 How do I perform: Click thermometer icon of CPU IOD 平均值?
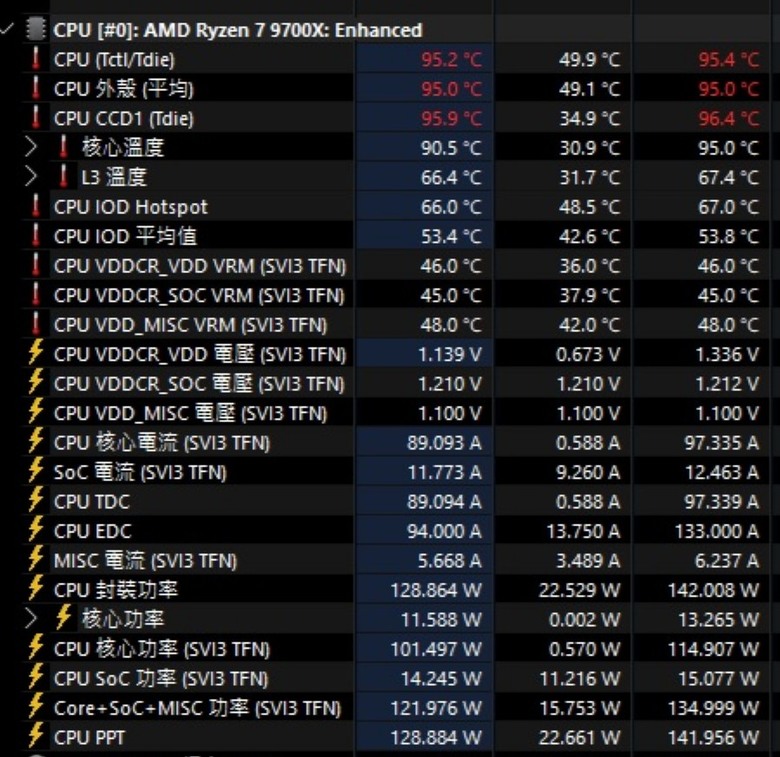(35, 235)
